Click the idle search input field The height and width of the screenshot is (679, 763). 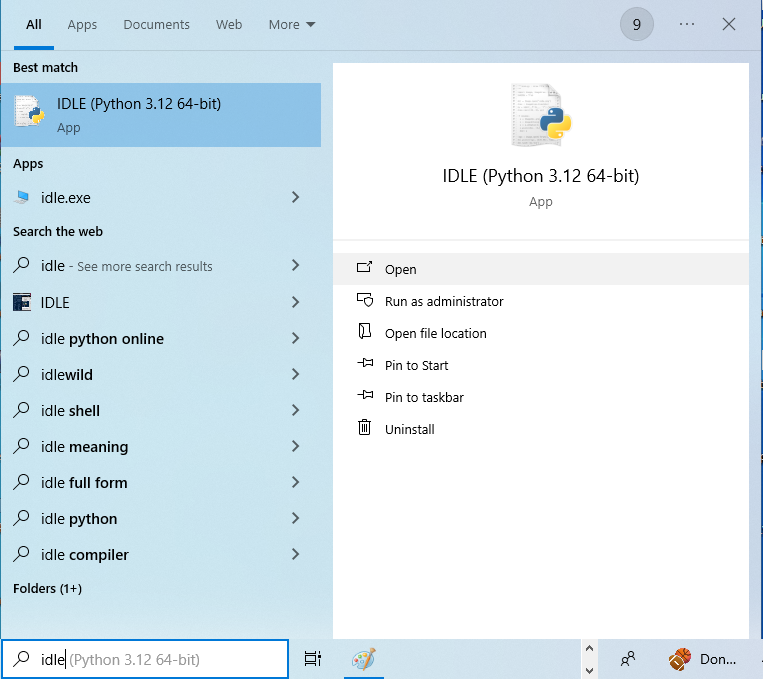point(145,659)
